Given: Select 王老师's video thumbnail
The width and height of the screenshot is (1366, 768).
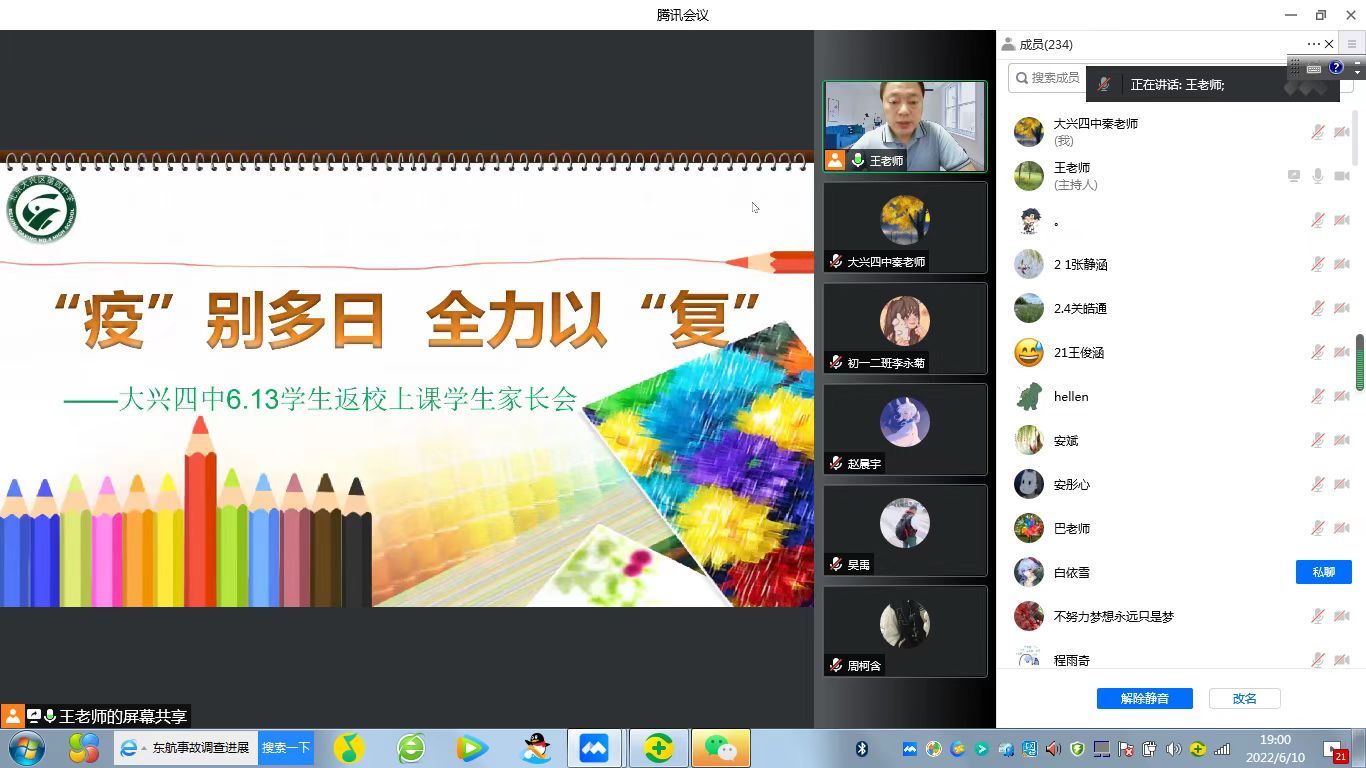Looking at the screenshot, I should click(904, 126).
